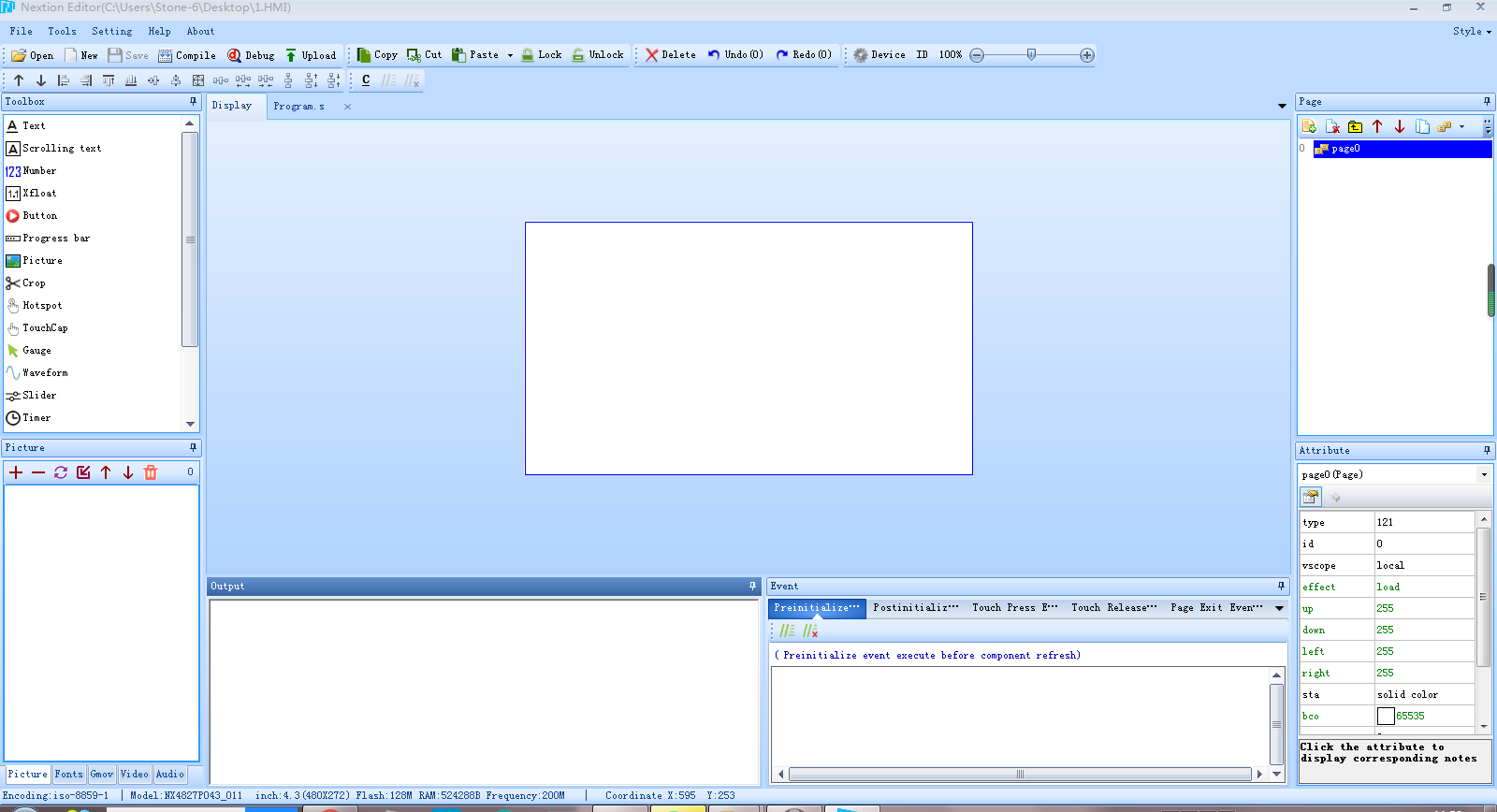Click the categorized view icon in Attribute panel

pos(1311,497)
